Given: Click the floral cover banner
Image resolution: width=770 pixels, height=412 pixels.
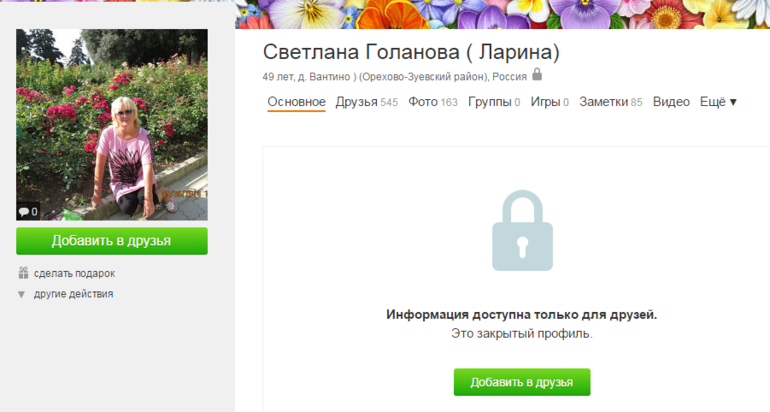Looking at the screenshot, I should (x=502, y=14).
